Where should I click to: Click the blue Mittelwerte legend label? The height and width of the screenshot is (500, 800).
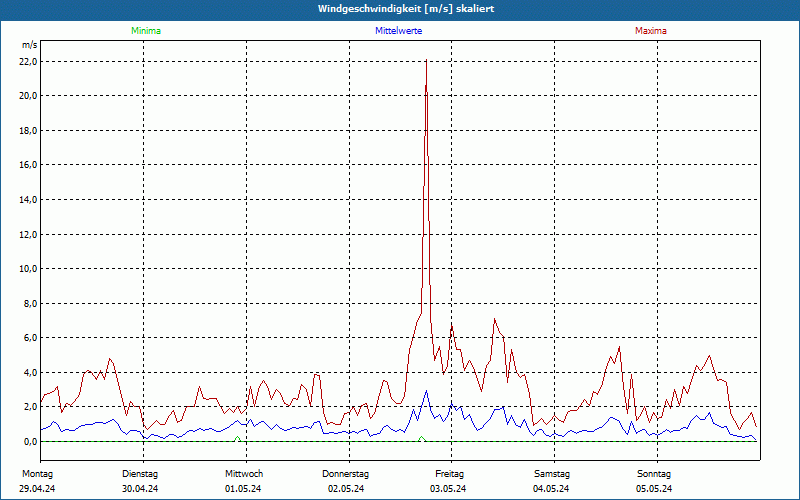pyautogui.click(x=398, y=31)
